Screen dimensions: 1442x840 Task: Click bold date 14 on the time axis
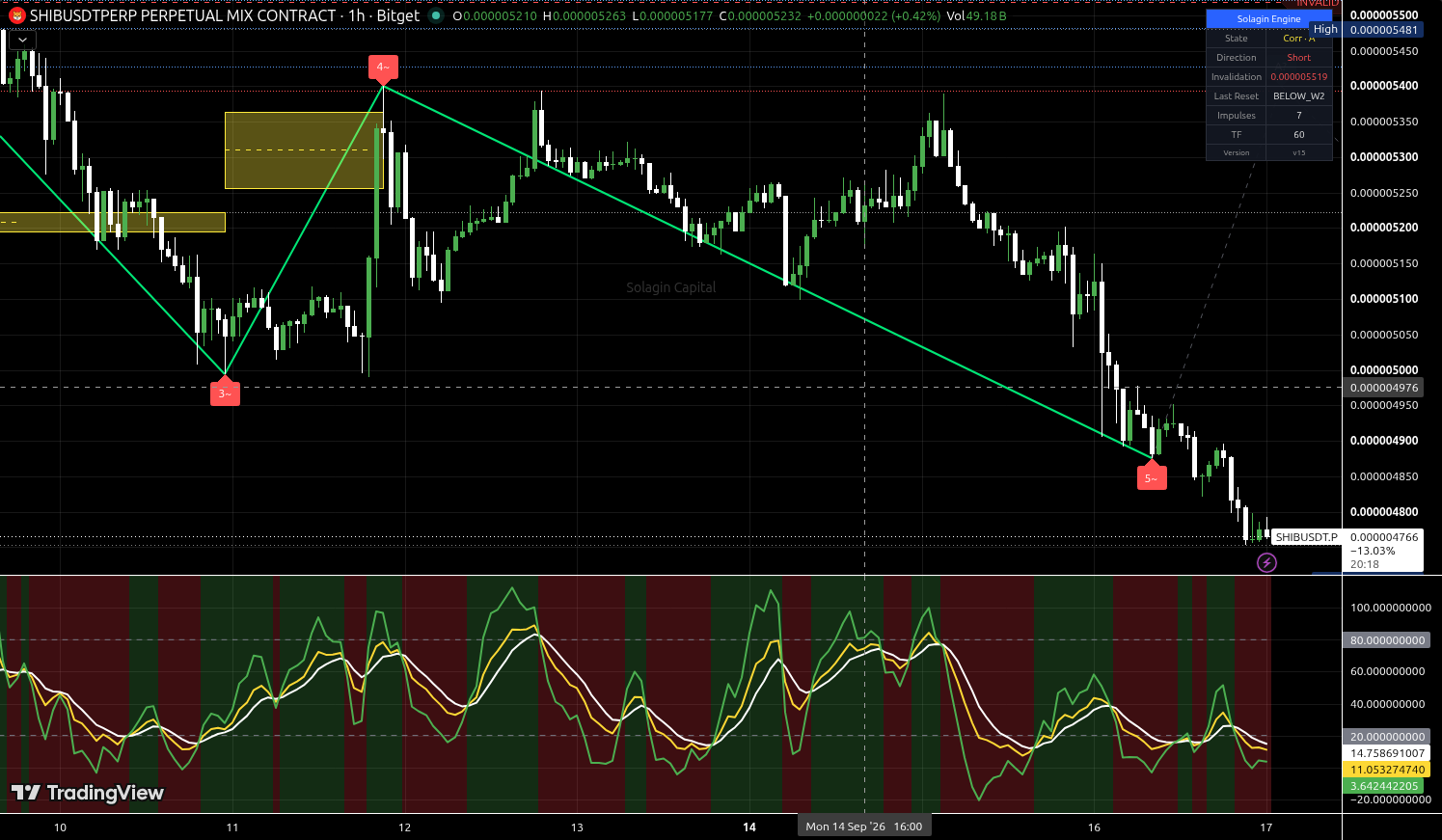(x=749, y=827)
